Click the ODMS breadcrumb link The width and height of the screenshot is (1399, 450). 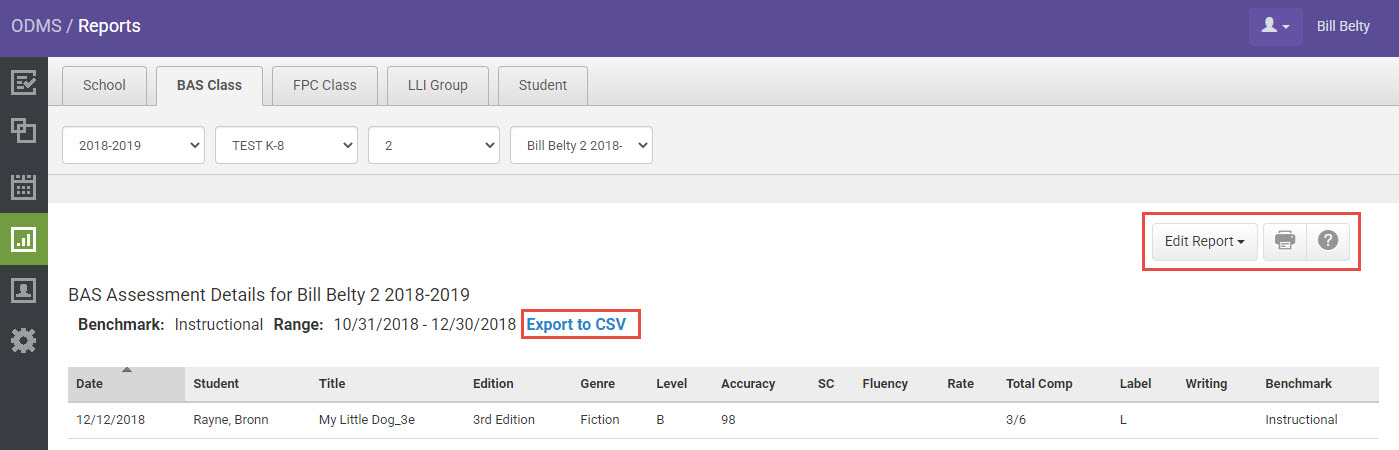click(x=36, y=26)
